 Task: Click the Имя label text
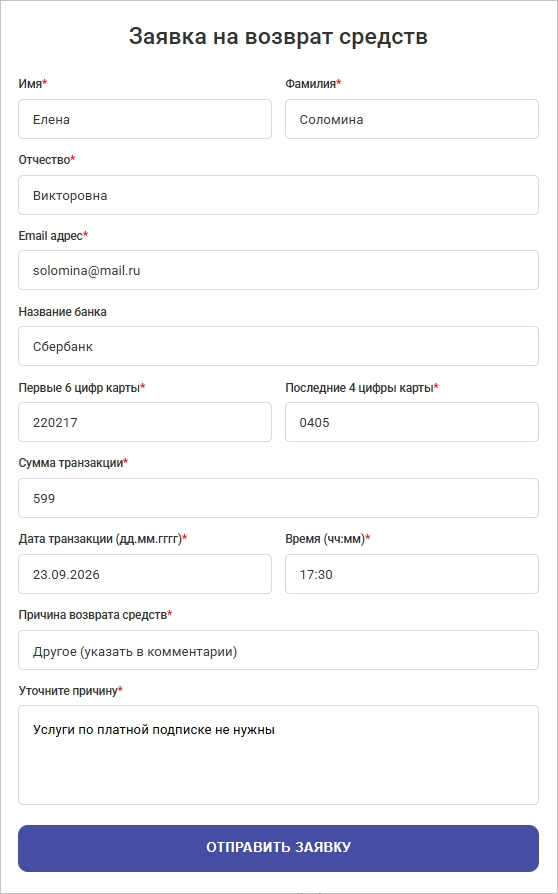pyautogui.click(x=30, y=84)
